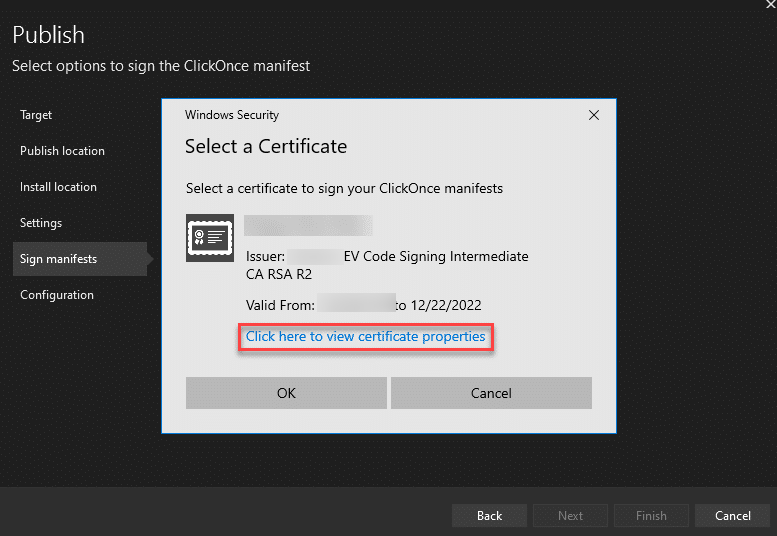This screenshot has height=536, width=777.
Task: Click here to view certificate properties
Action: tap(366, 336)
